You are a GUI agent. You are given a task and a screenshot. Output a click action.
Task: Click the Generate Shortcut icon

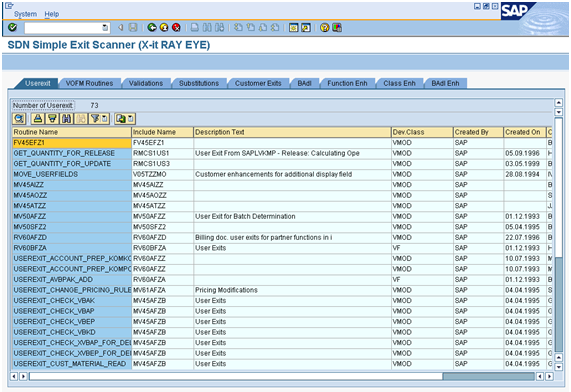(x=306, y=27)
